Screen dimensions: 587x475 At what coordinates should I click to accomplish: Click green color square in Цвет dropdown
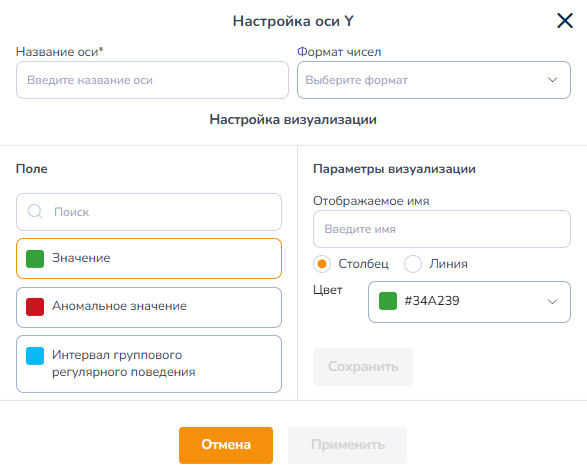point(388,301)
